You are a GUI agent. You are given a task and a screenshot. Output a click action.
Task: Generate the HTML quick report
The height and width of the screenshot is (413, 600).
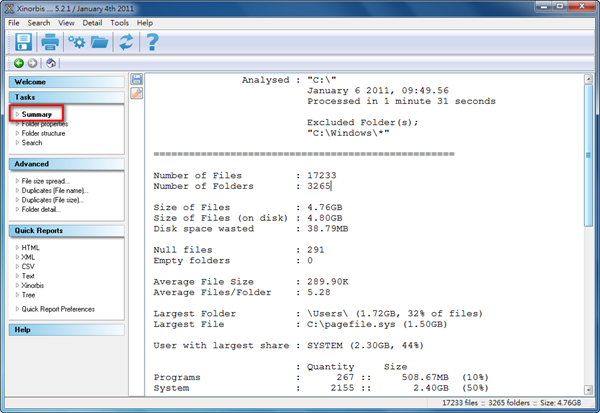pyautogui.click(x=31, y=247)
